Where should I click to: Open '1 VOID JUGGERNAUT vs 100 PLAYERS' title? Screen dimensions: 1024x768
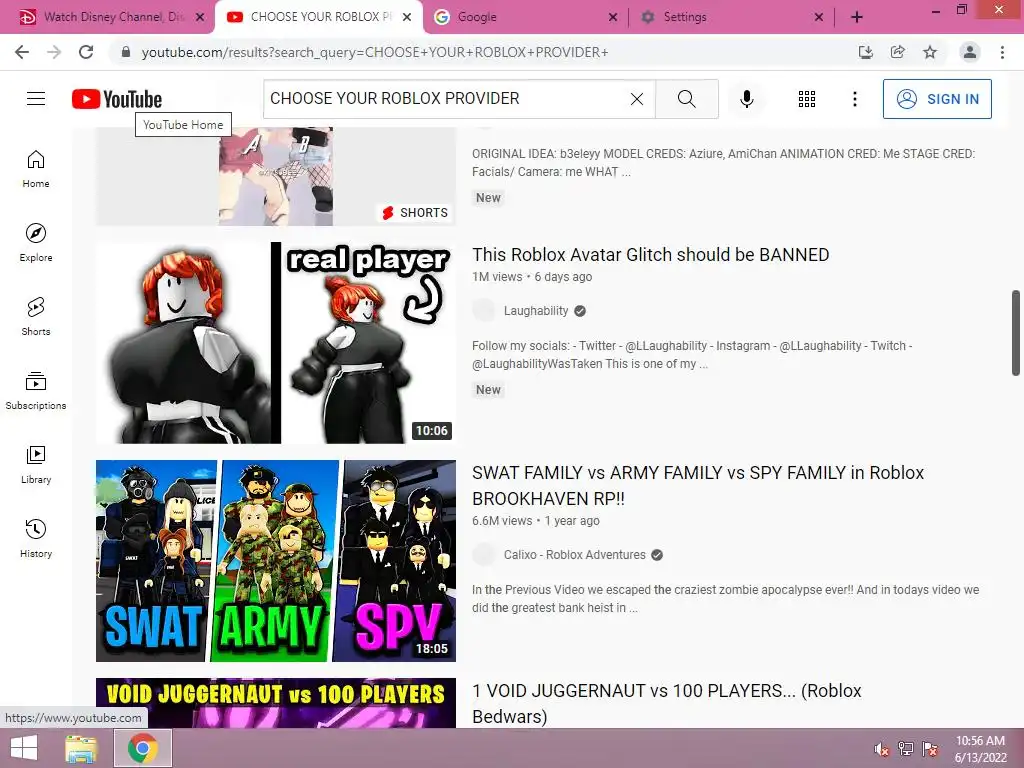click(x=667, y=703)
